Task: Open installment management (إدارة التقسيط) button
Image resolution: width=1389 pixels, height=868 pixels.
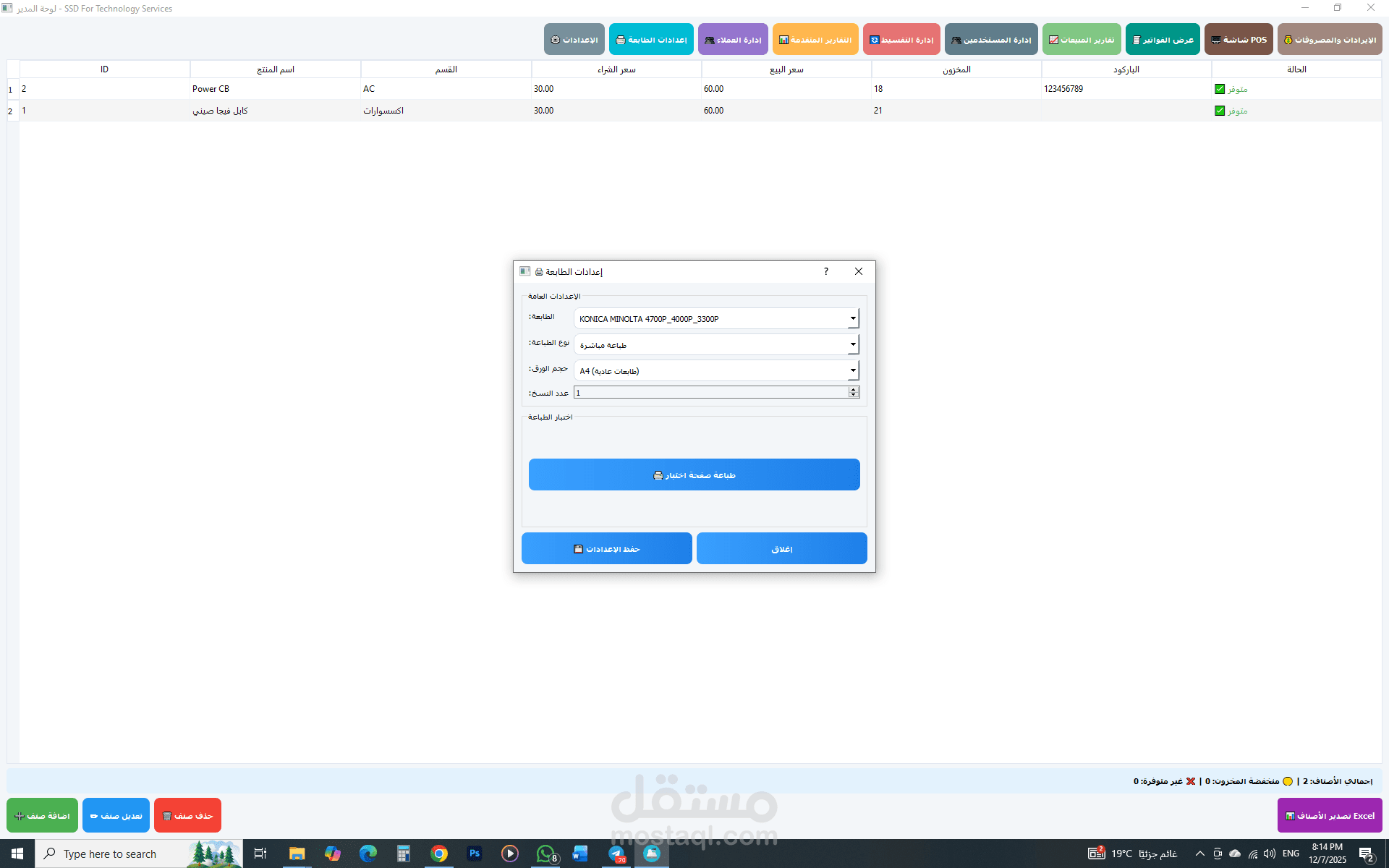Action: (901, 40)
